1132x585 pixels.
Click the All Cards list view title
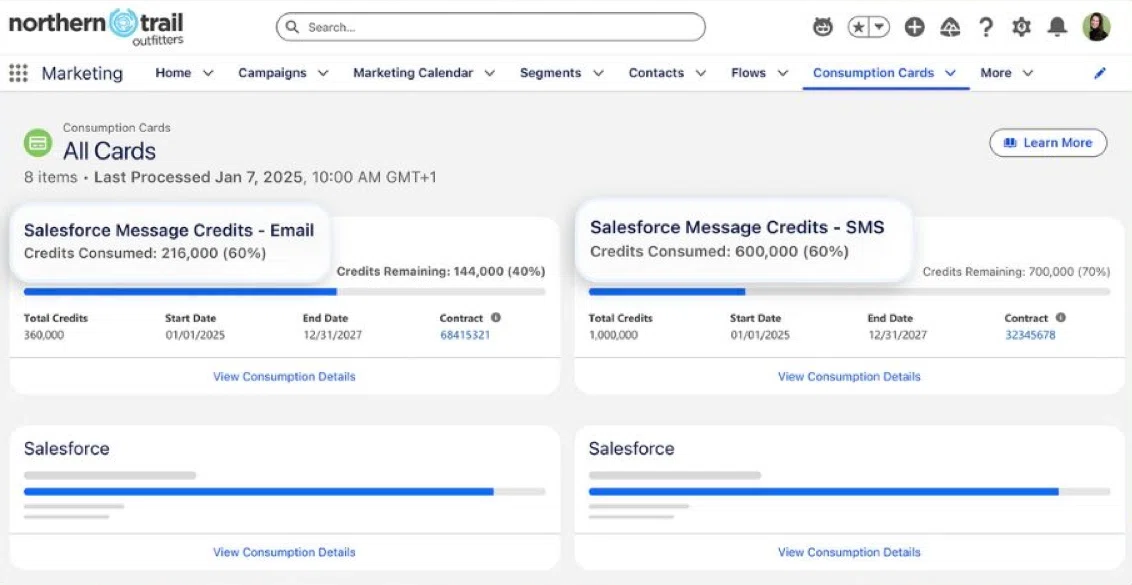pyautogui.click(x=109, y=151)
